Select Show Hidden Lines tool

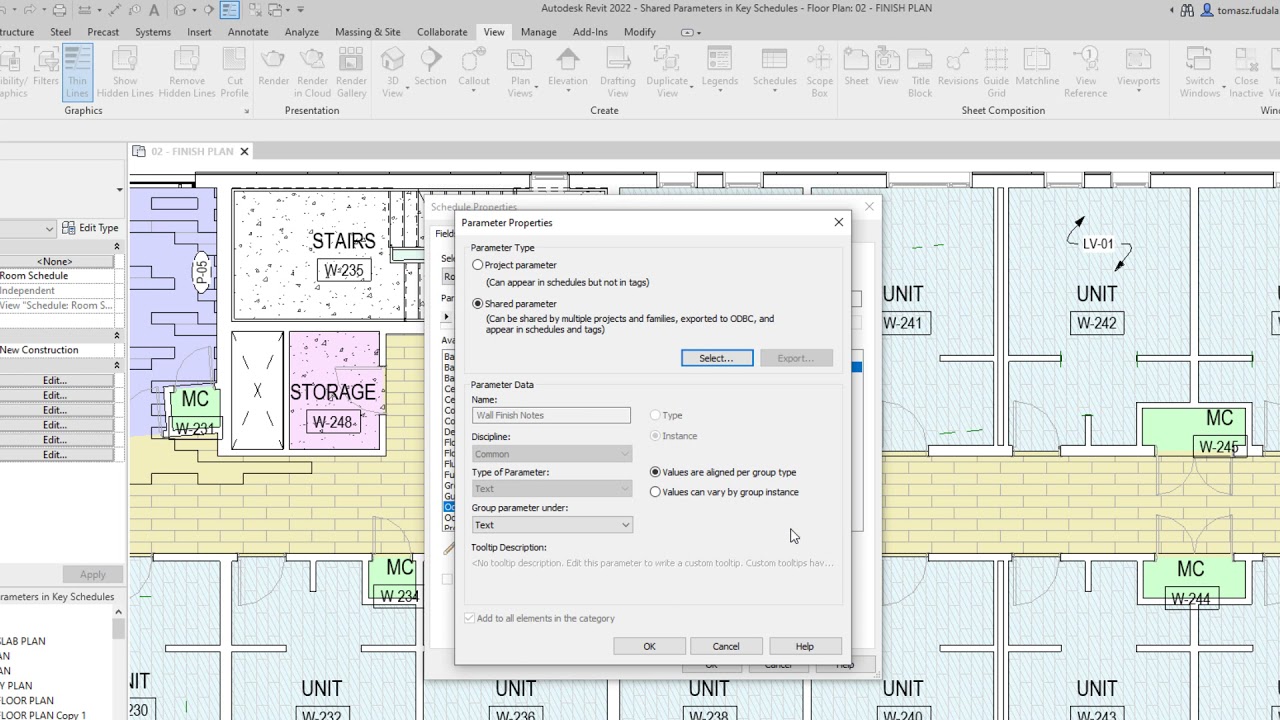[x=125, y=73]
